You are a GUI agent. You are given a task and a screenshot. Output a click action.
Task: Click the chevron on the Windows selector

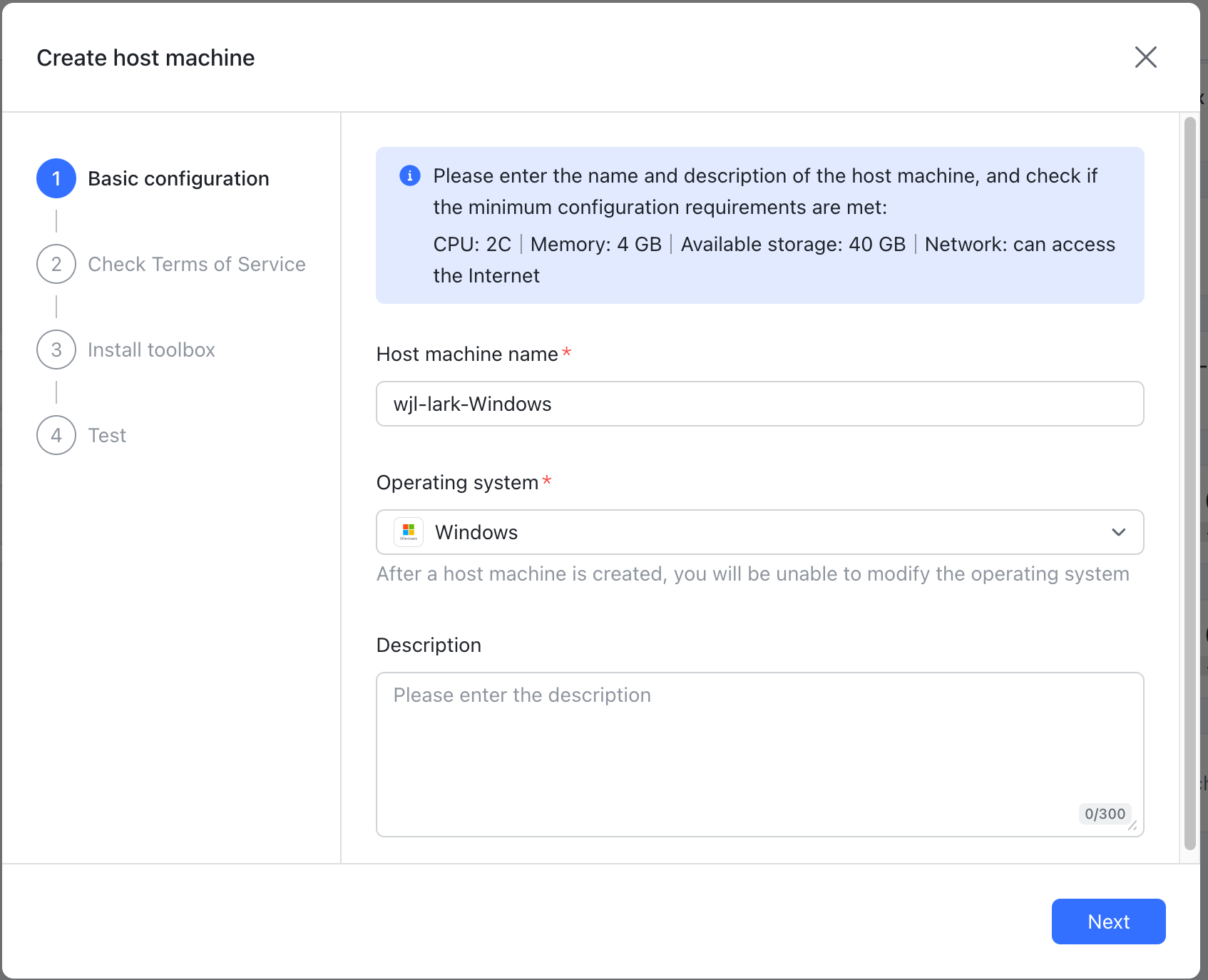[x=1118, y=531]
